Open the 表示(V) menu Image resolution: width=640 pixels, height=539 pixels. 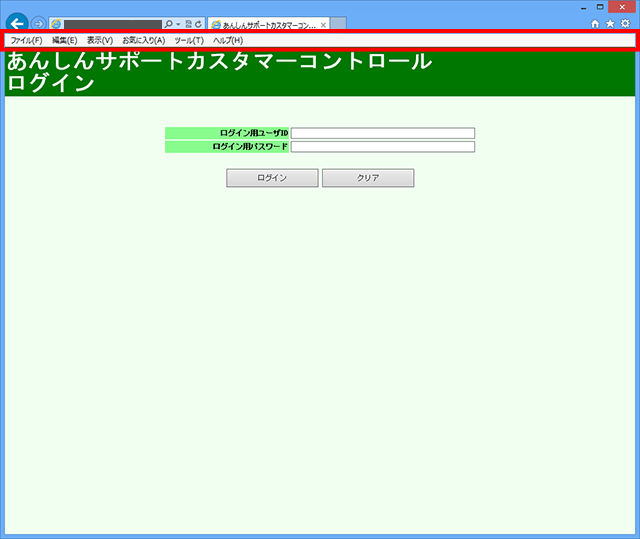(100, 40)
